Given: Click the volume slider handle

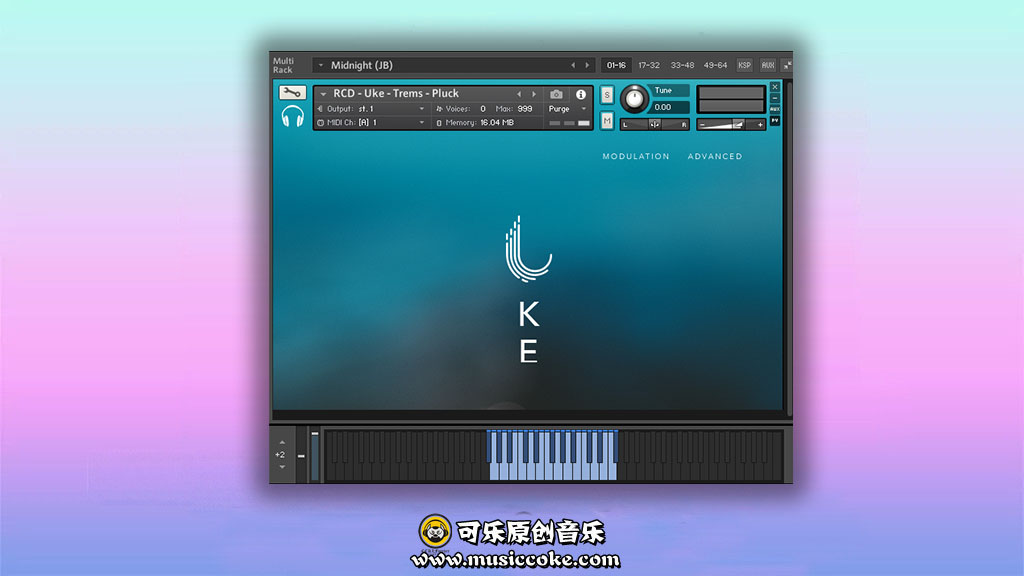Looking at the screenshot, I should coord(738,125).
